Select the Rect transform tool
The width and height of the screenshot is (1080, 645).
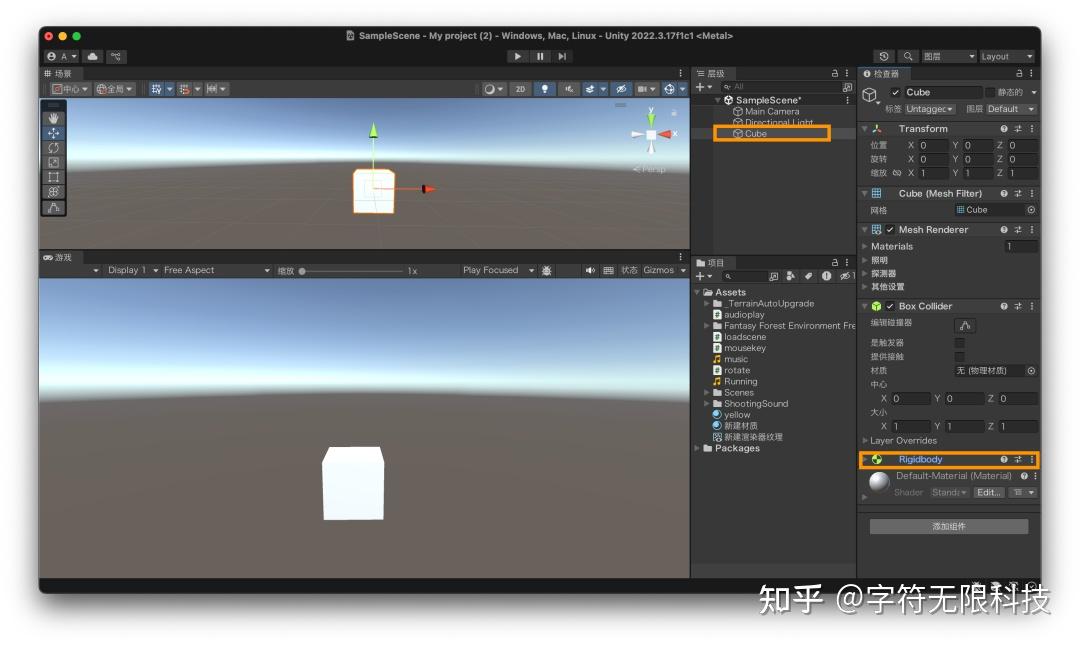tap(54, 177)
